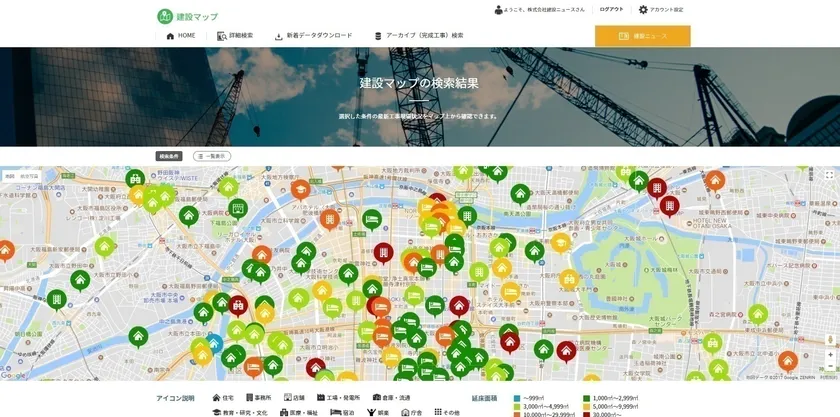Open the HOME menu item

point(181,36)
